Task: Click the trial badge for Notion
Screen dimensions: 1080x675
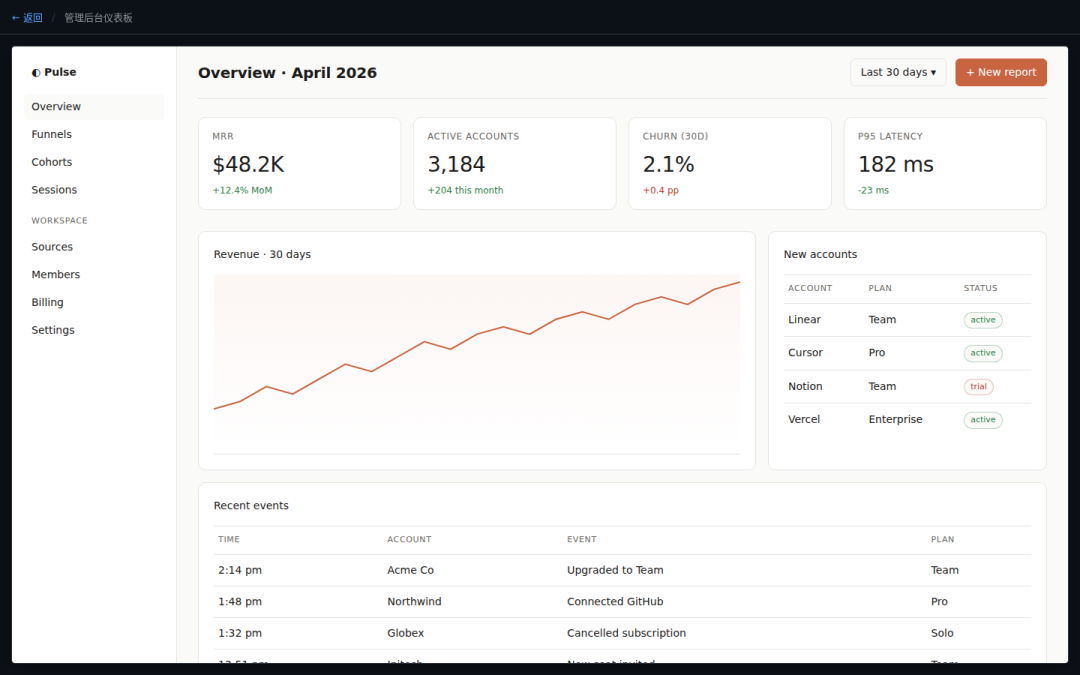Action: tap(978, 386)
